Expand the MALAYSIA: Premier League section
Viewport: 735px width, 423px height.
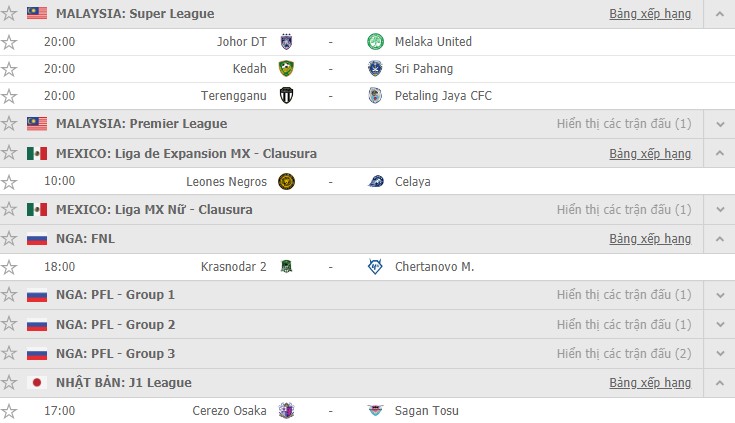point(720,124)
